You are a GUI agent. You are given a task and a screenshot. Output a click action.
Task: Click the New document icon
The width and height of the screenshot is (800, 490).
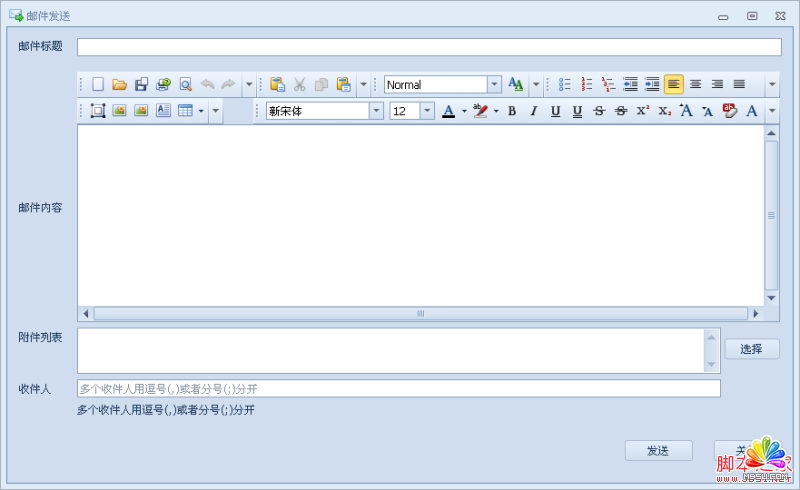pyautogui.click(x=98, y=85)
